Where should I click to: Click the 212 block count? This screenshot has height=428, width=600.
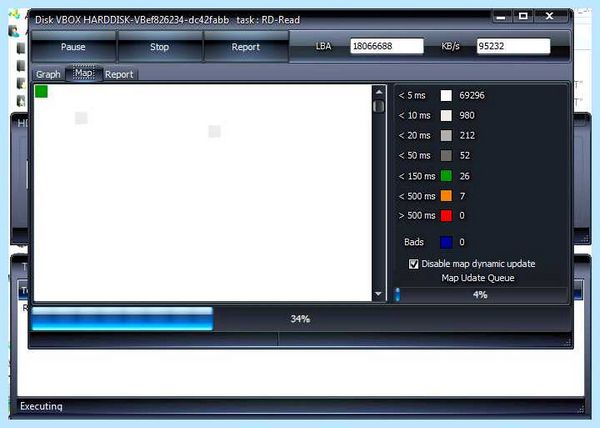(467, 135)
